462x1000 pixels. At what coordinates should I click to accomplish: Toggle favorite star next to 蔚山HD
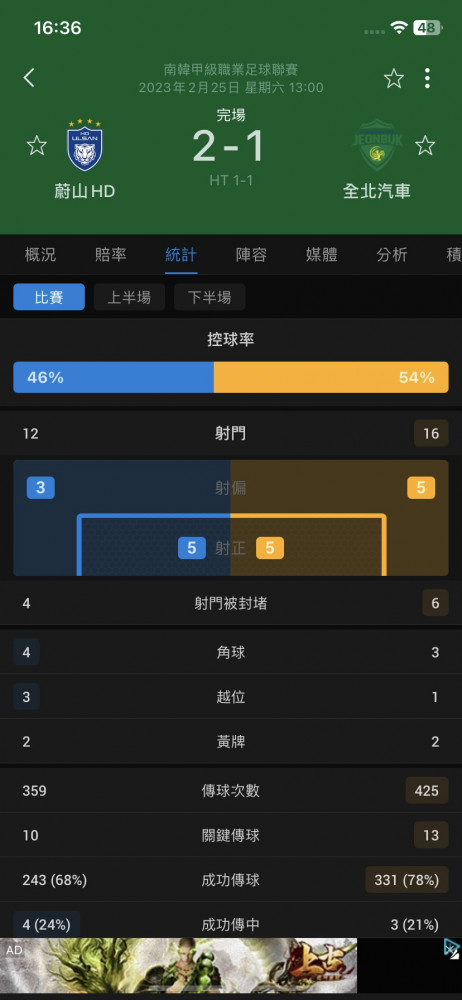36,145
